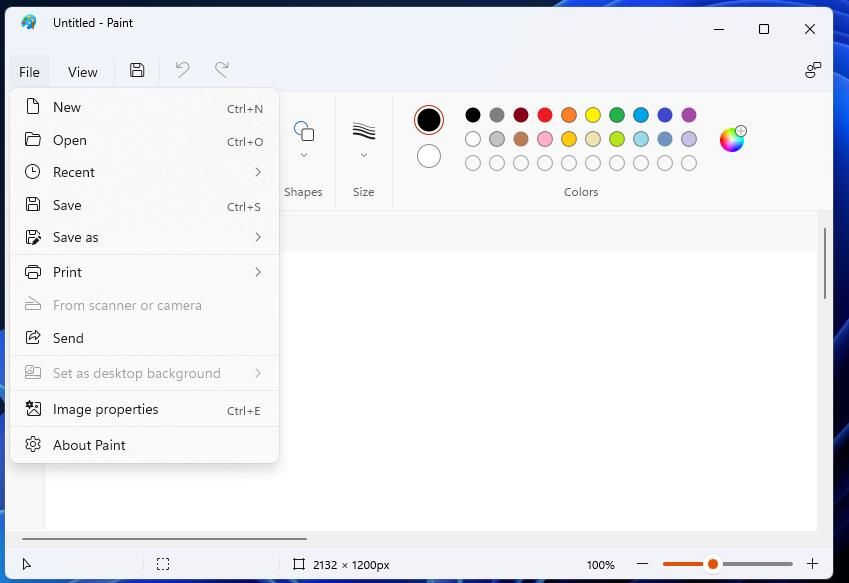
Task: Expand the Size dropdown chevron
Action: click(364, 155)
